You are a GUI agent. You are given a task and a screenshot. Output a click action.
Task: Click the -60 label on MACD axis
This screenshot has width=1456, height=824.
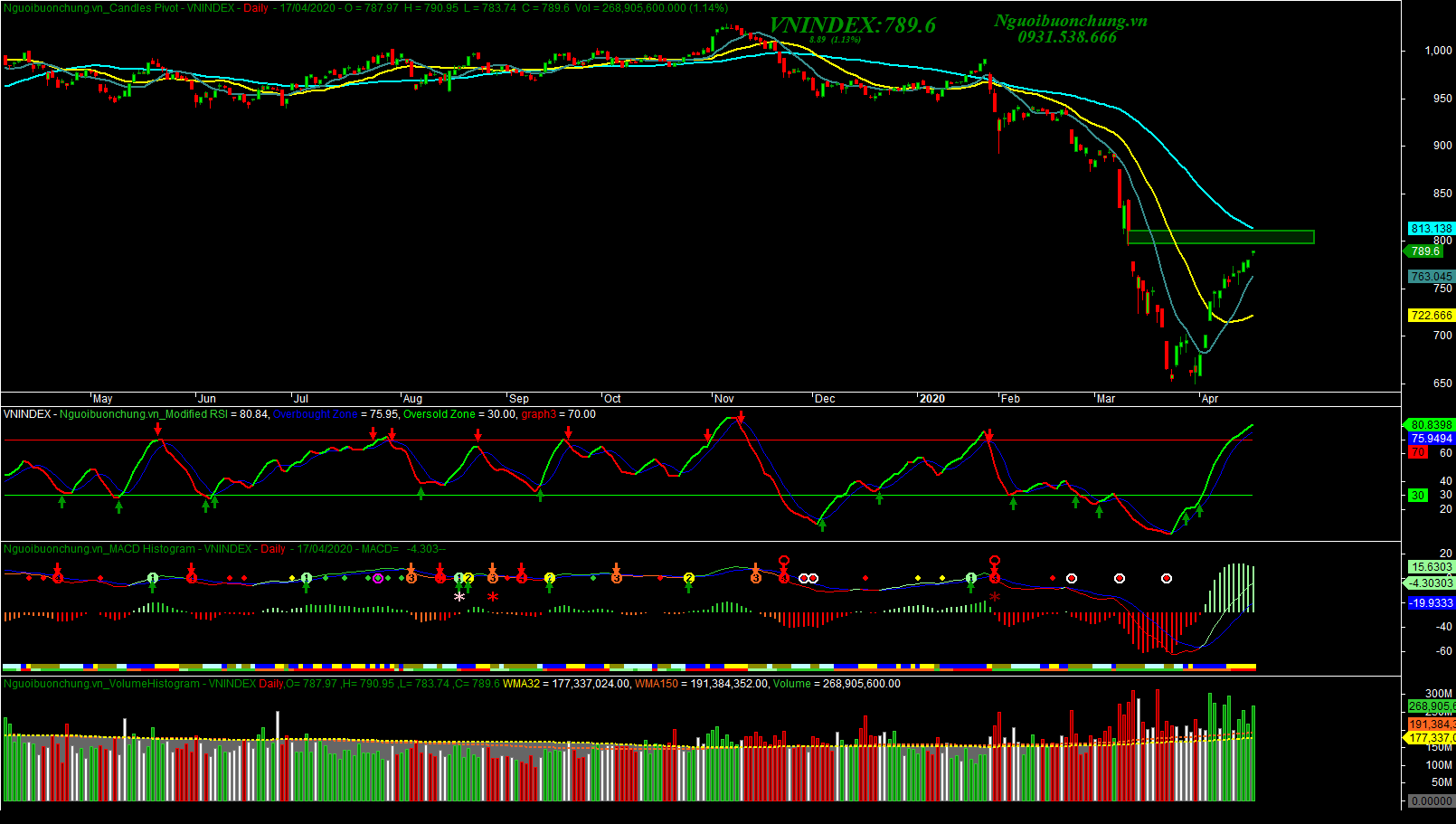(x=1443, y=651)
